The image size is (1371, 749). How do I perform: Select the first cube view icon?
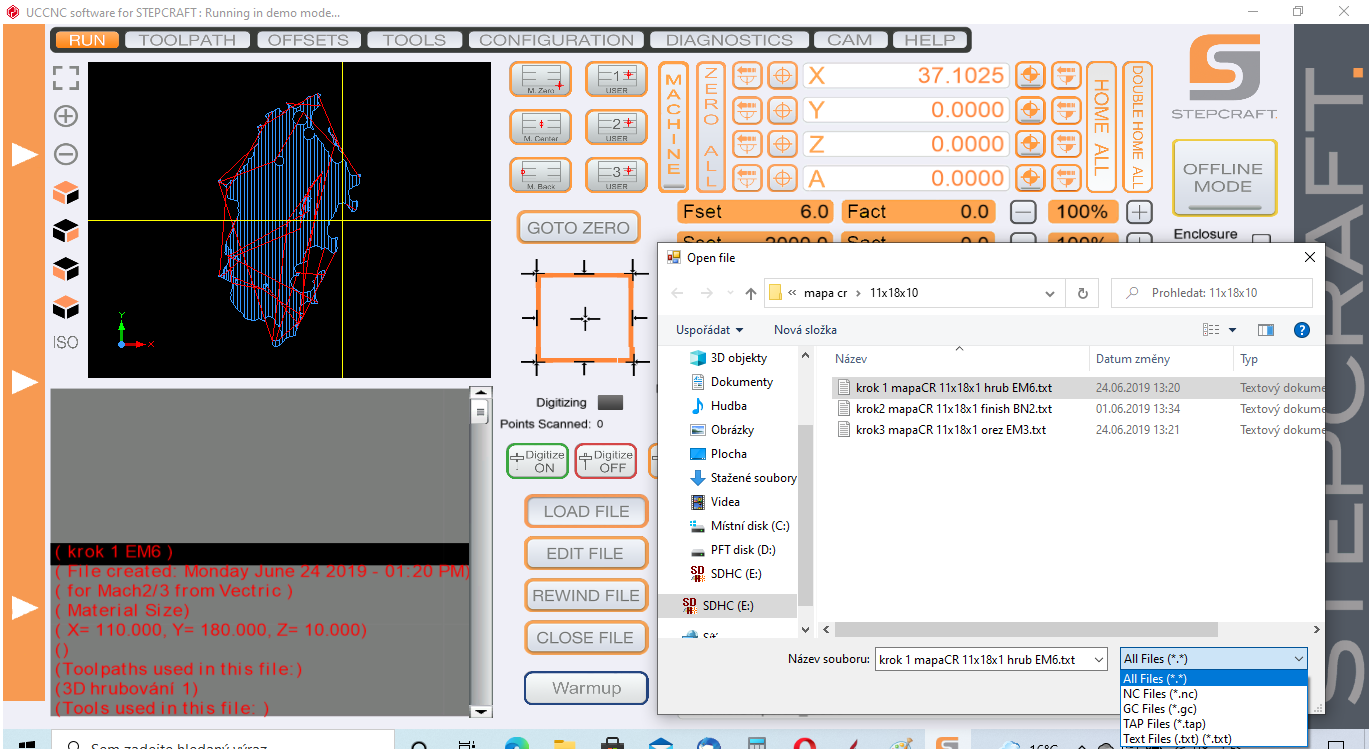tap(66, 193)
